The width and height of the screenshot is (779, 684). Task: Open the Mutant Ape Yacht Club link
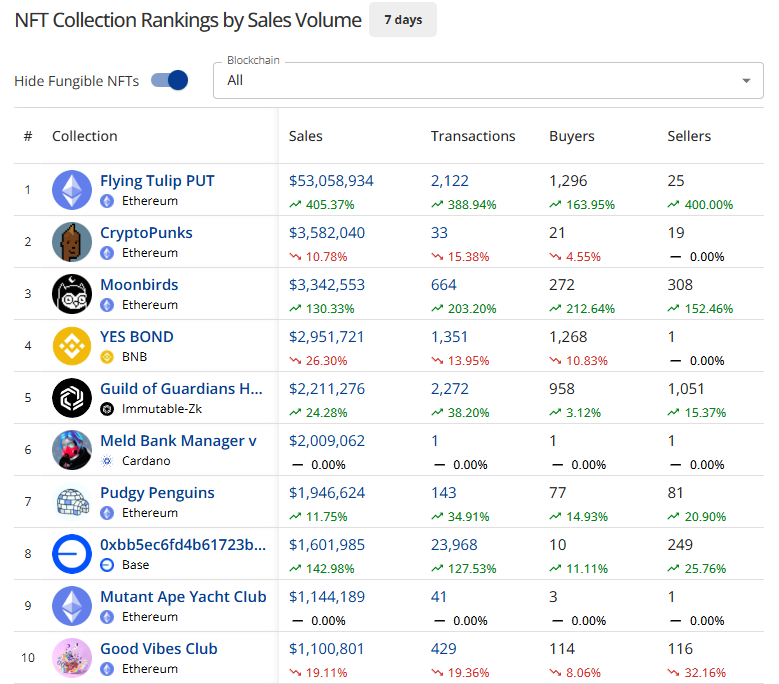[x=183, y=597]
